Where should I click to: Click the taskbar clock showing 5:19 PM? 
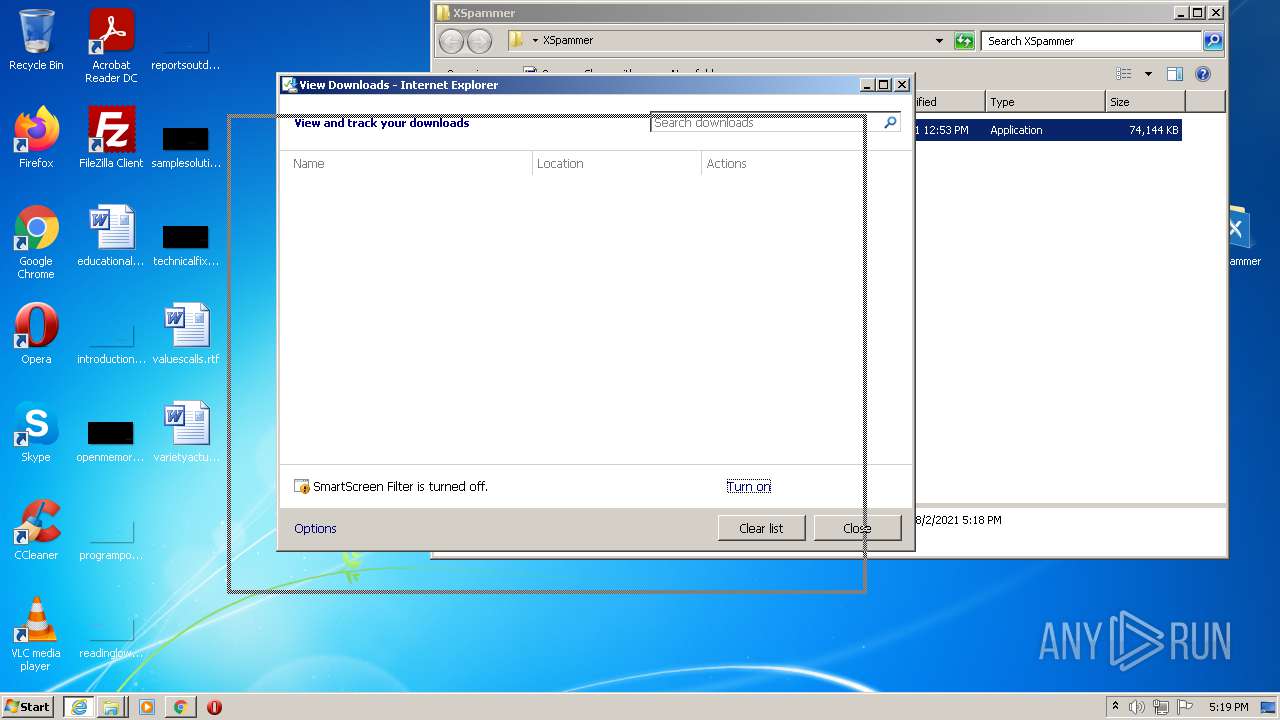1229,707
